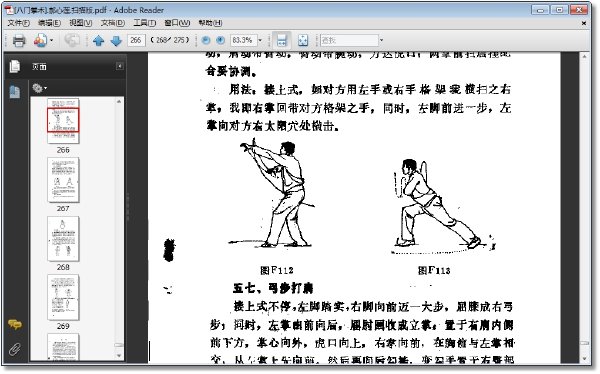600x374 pixels.
Task: Open the 视图(V) menu
Action: point(81,23)
